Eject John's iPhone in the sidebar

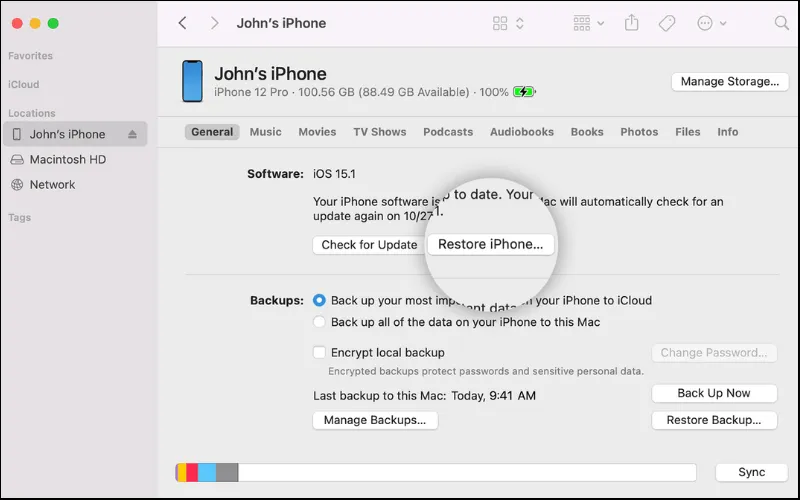click(132, 134)
